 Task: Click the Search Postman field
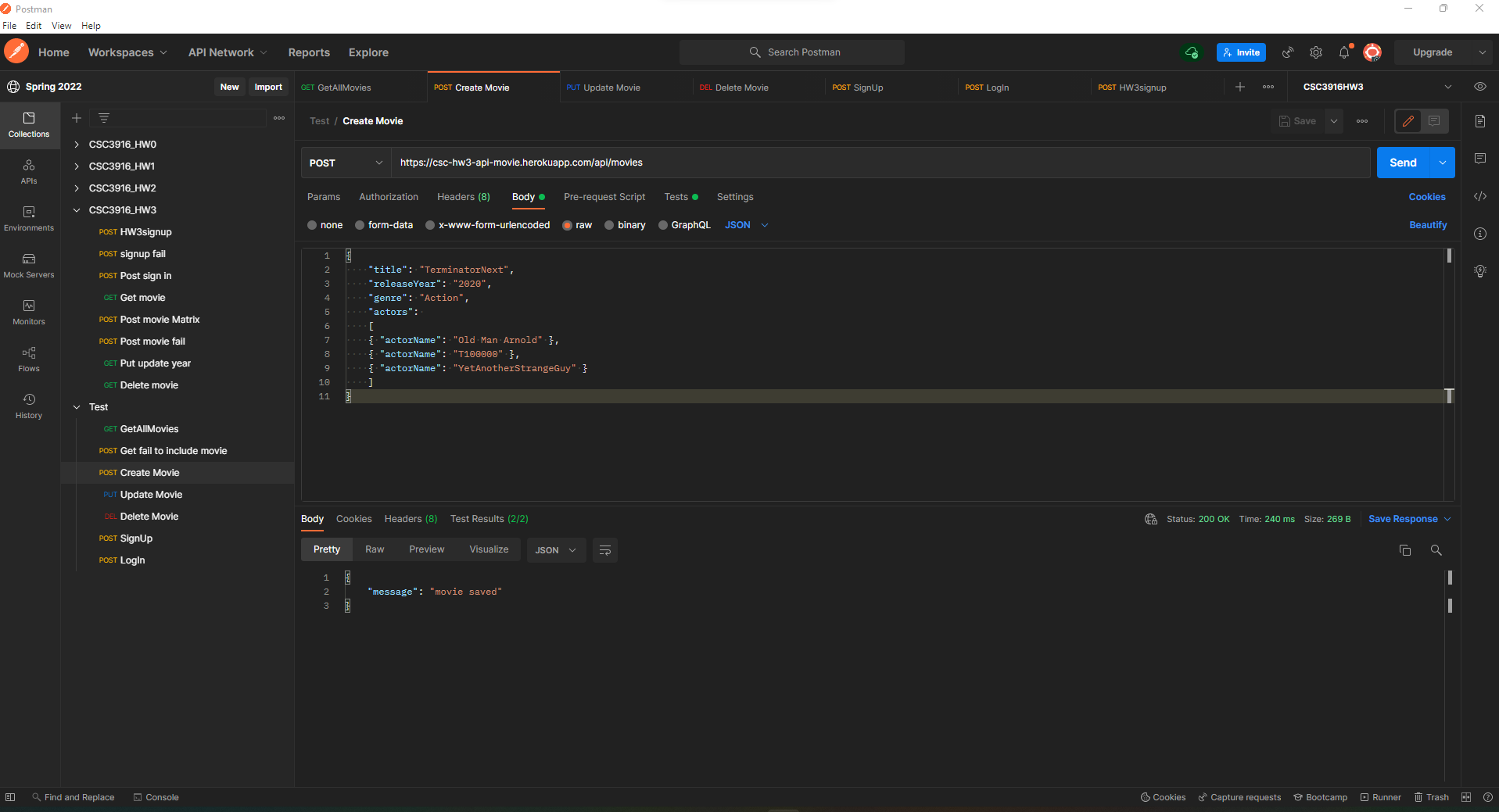click(x=792, y=52)
